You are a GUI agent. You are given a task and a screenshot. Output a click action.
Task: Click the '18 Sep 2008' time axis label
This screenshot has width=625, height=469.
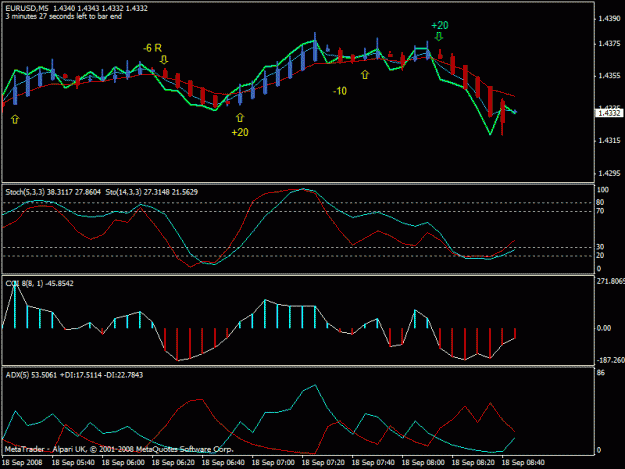tap(22, 463)
